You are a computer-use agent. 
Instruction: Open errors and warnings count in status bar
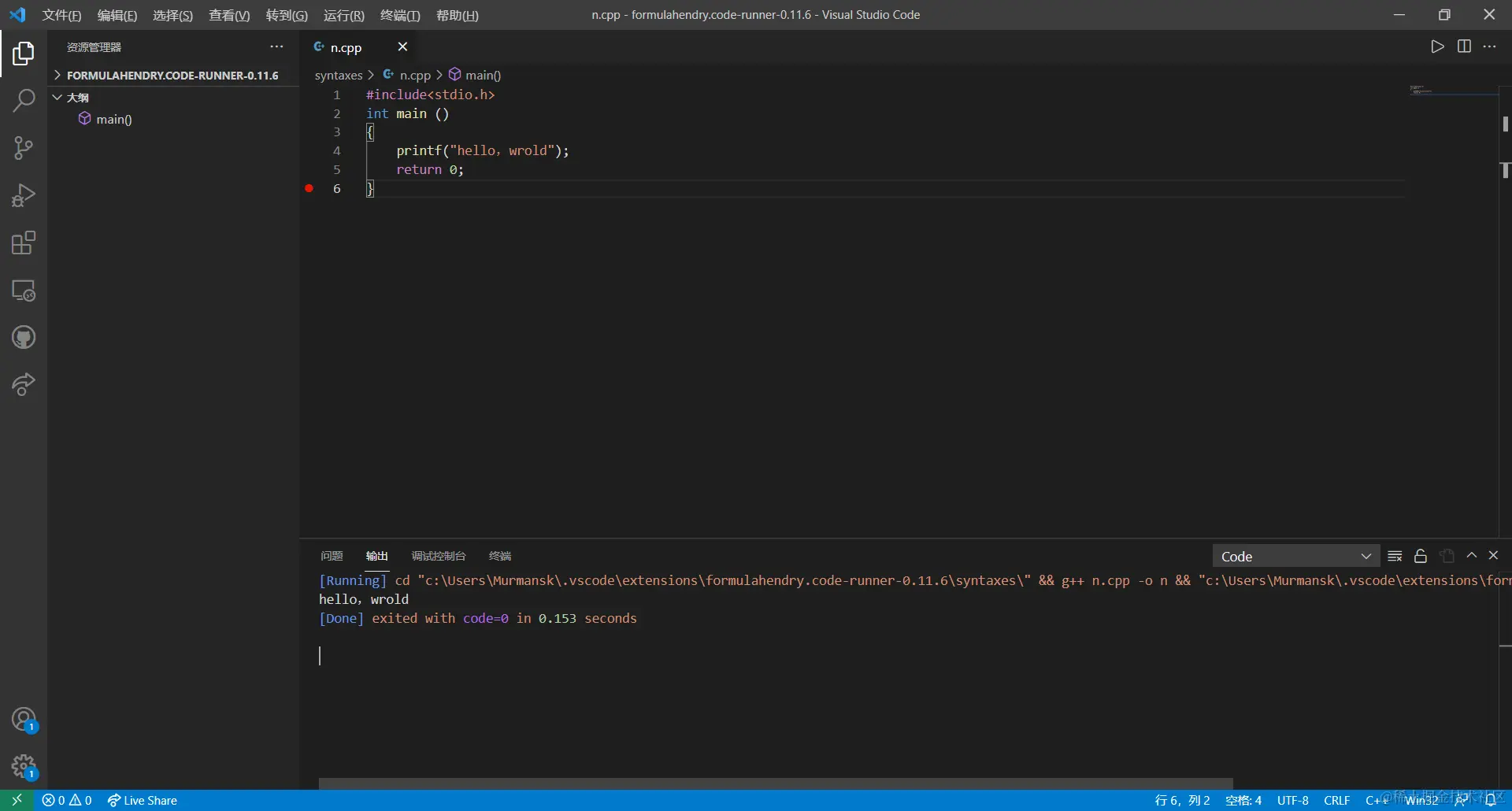tap(67, 800)
